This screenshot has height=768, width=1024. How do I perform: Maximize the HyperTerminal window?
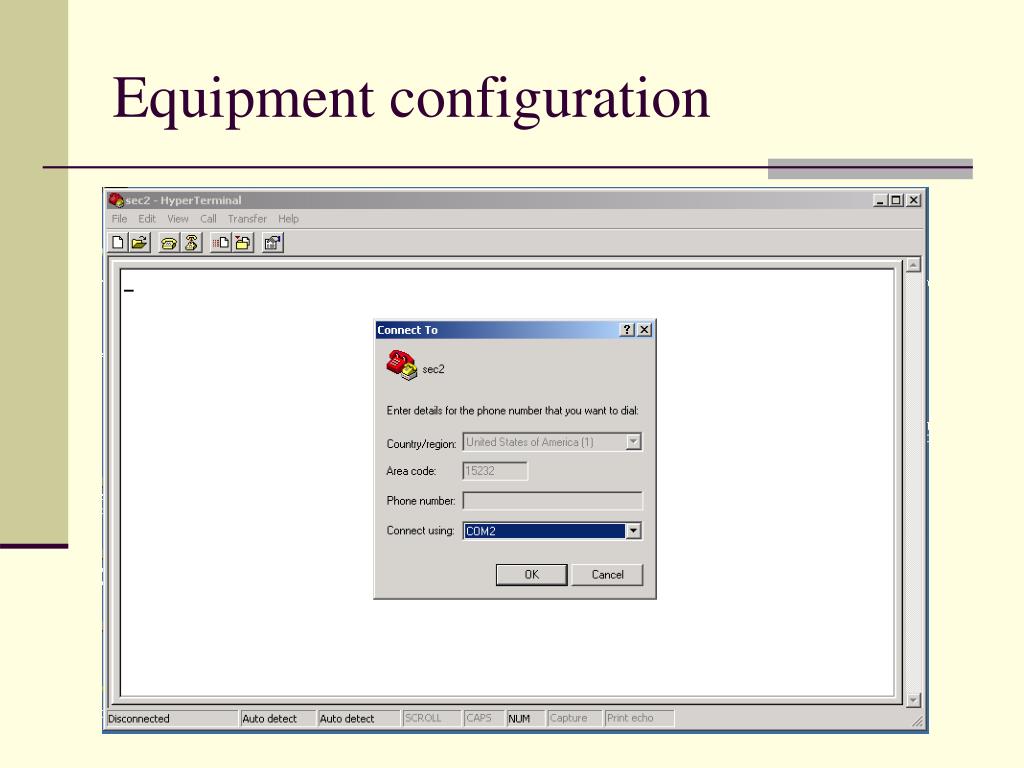point(897,200)
